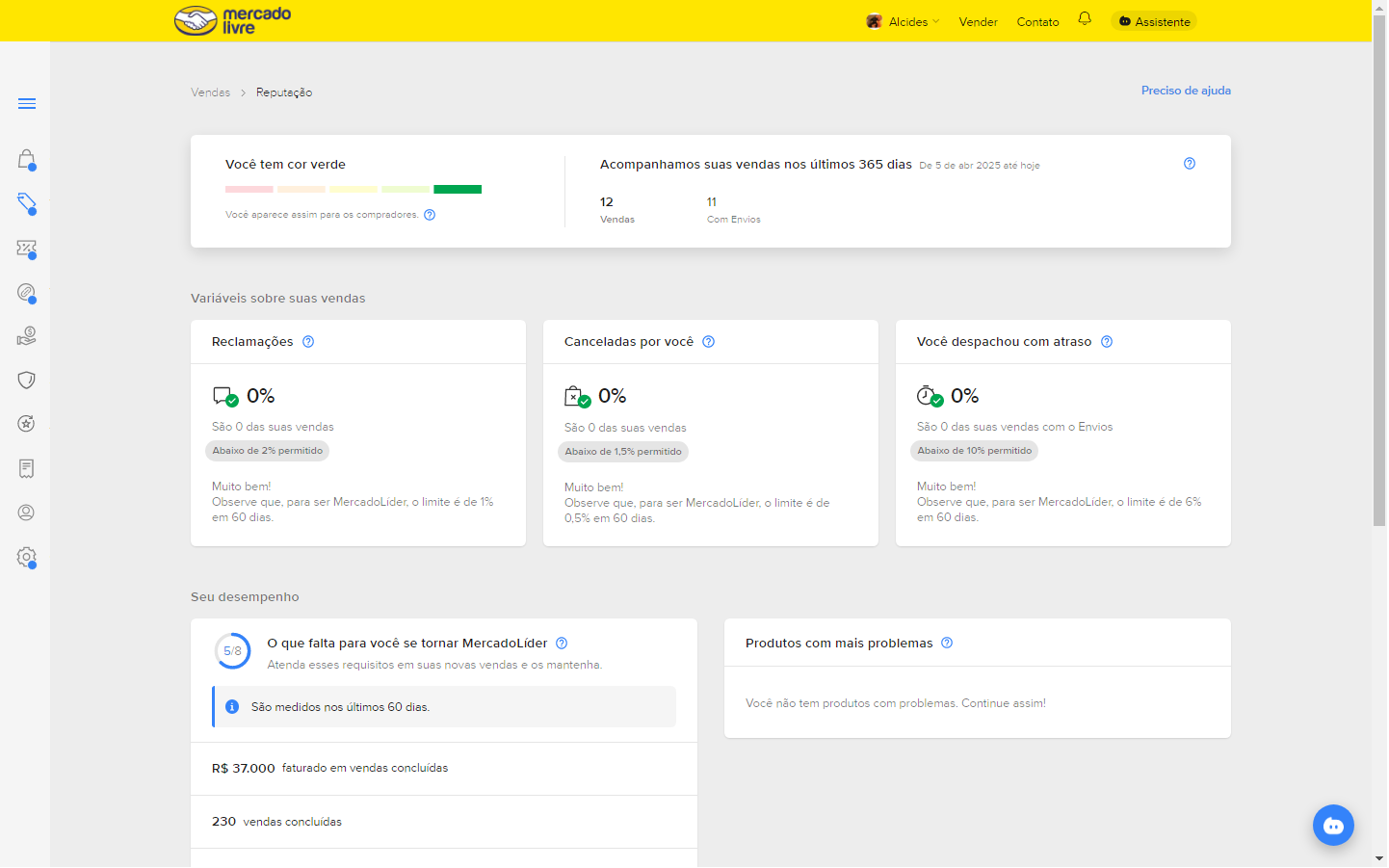
Task: Click help icon beside Canceladas por você
Action: click(709, 342)
